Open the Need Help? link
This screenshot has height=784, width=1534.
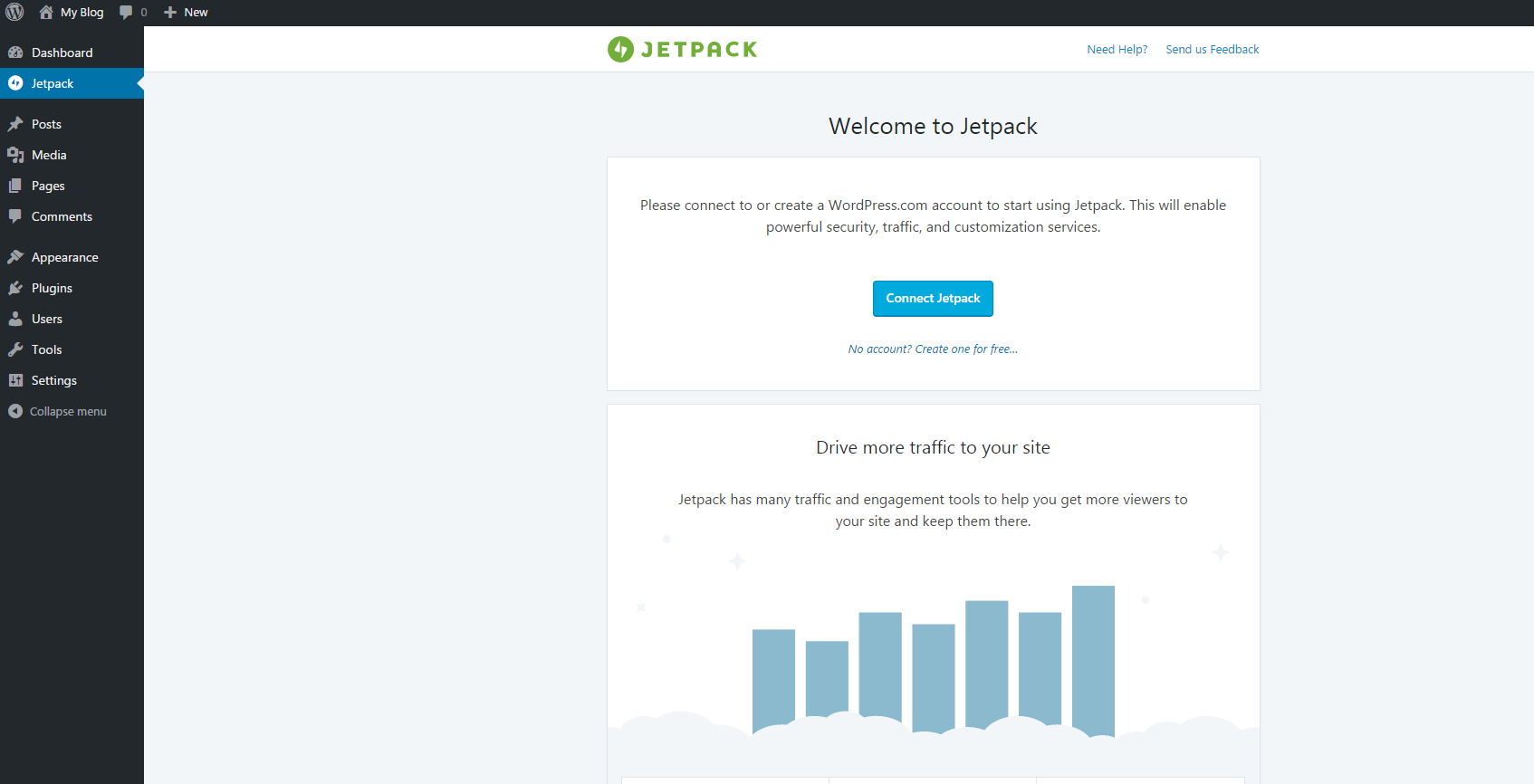(x=1117, y=49)
